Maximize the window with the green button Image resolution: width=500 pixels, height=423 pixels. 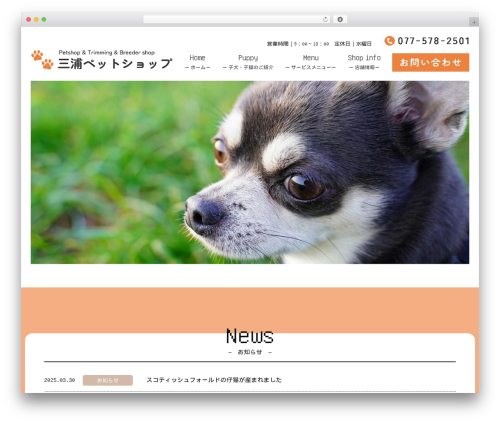point(44,20)
